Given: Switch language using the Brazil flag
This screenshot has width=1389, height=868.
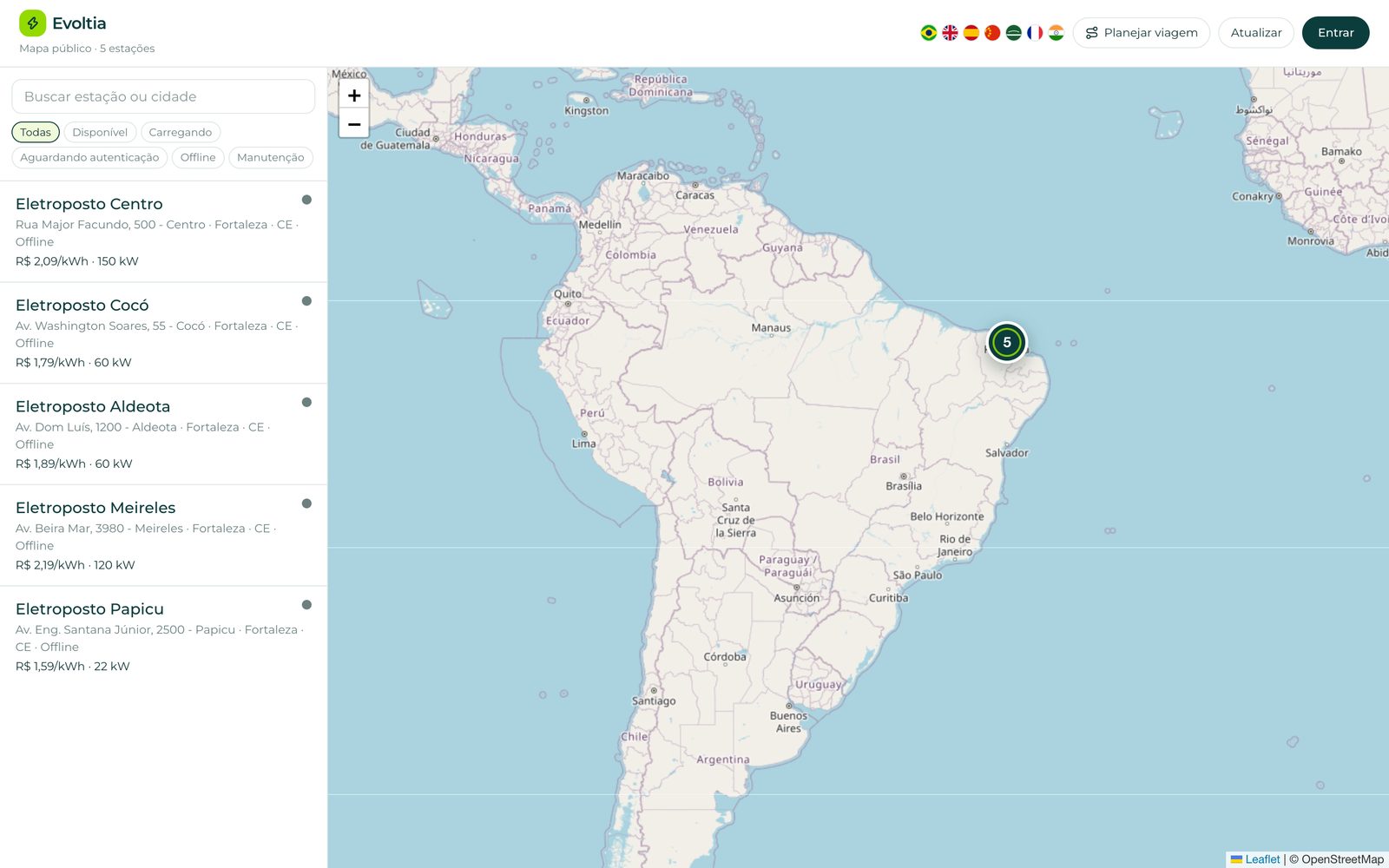Looking at the screenshot, I should (x=929, y=33).
